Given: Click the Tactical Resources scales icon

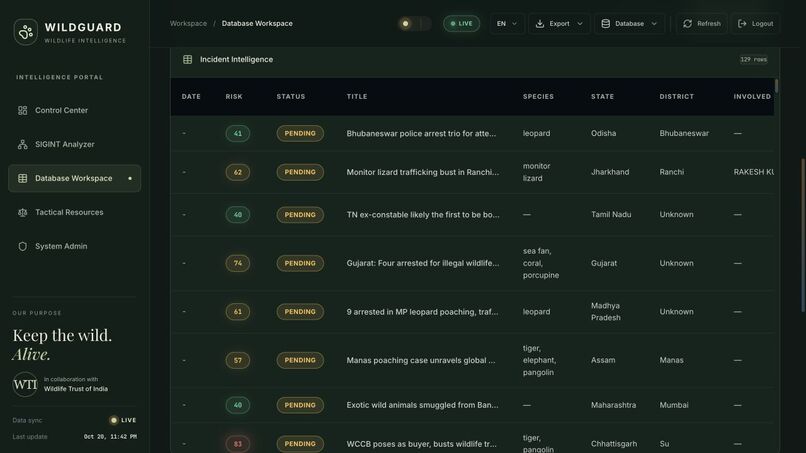Looking at the screenshot, I should point(23,212).
